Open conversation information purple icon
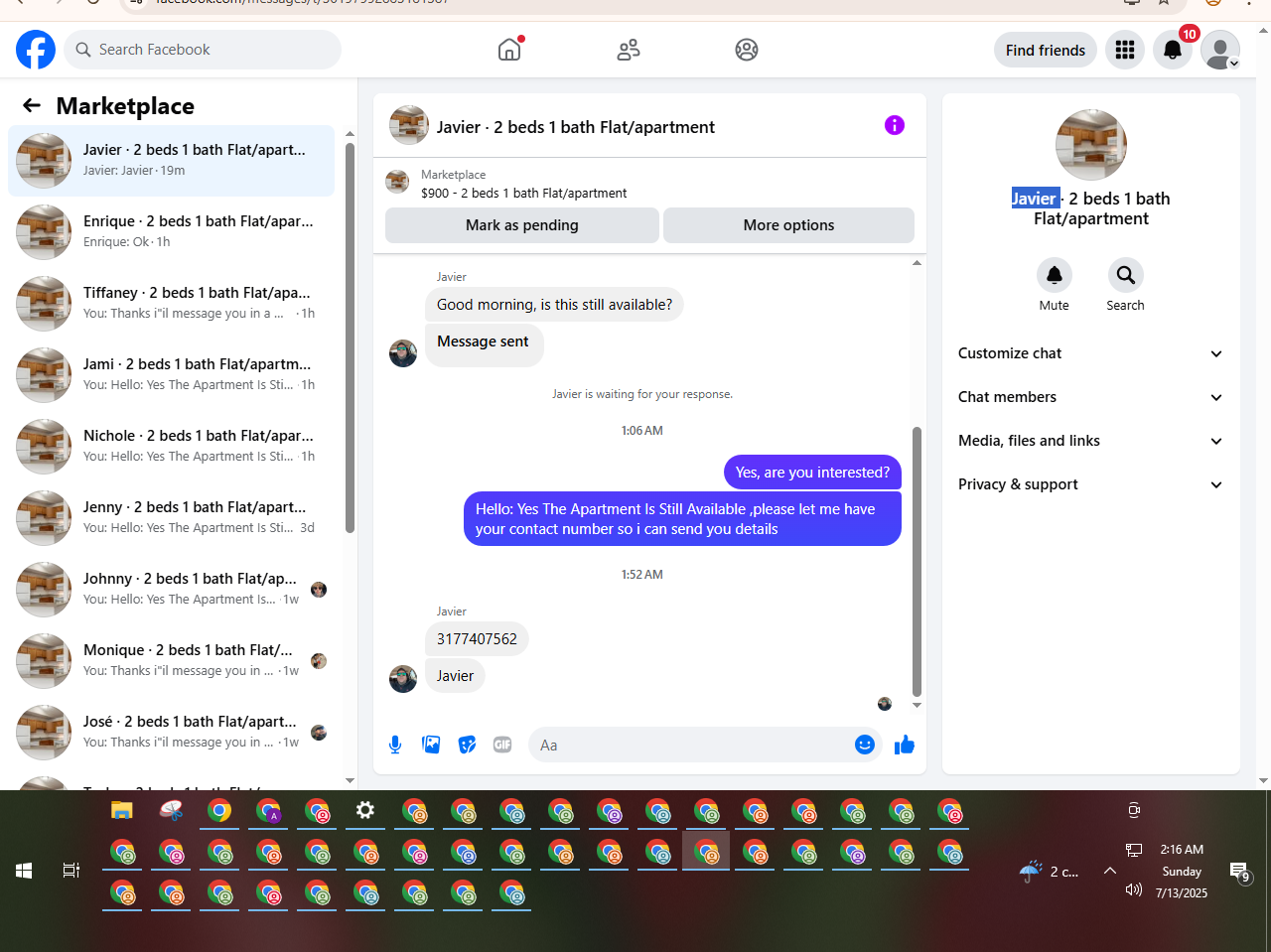The width and height of the screenshot is (1271, 952). click(895, 125)
